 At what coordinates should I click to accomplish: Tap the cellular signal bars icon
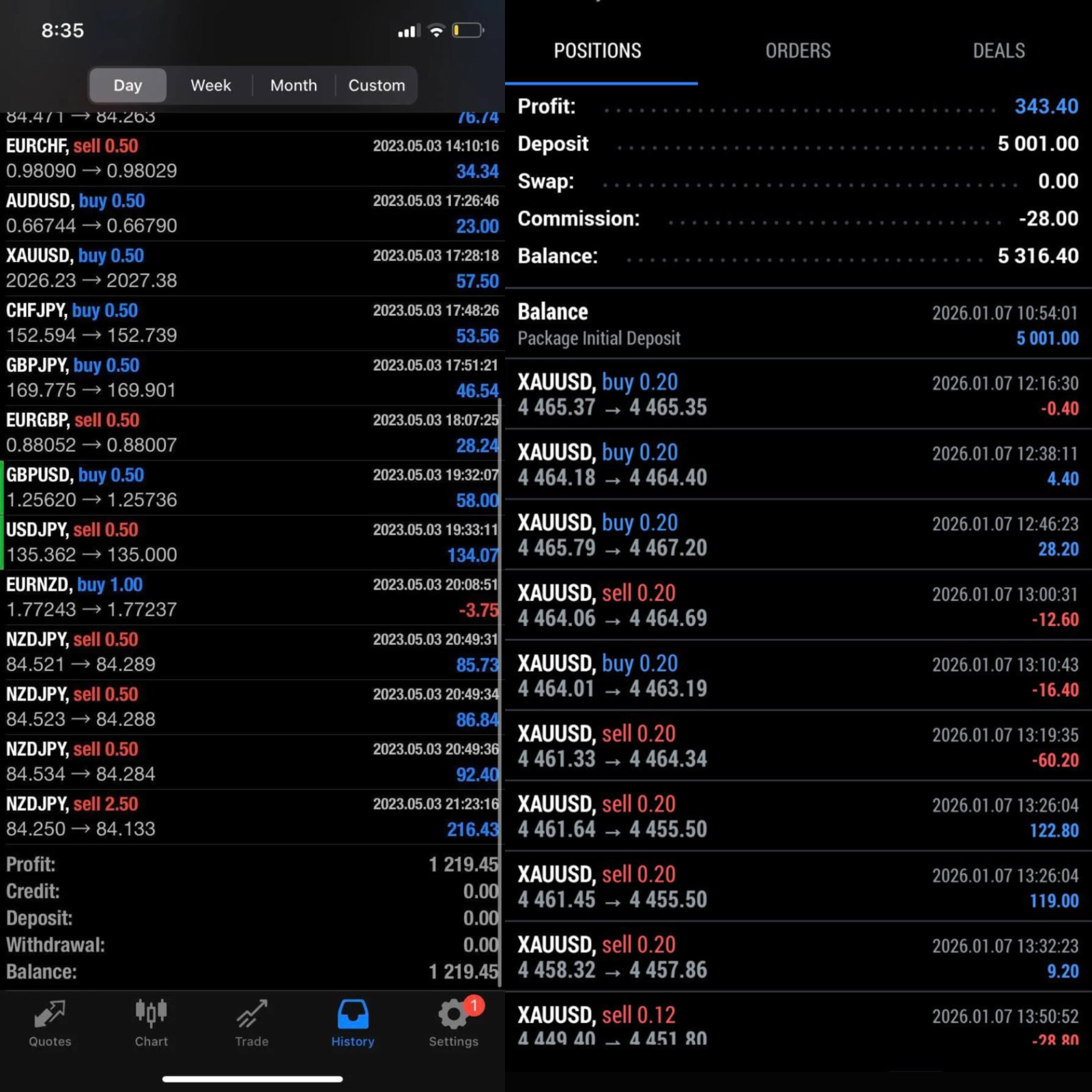click(x=408, y=31)
